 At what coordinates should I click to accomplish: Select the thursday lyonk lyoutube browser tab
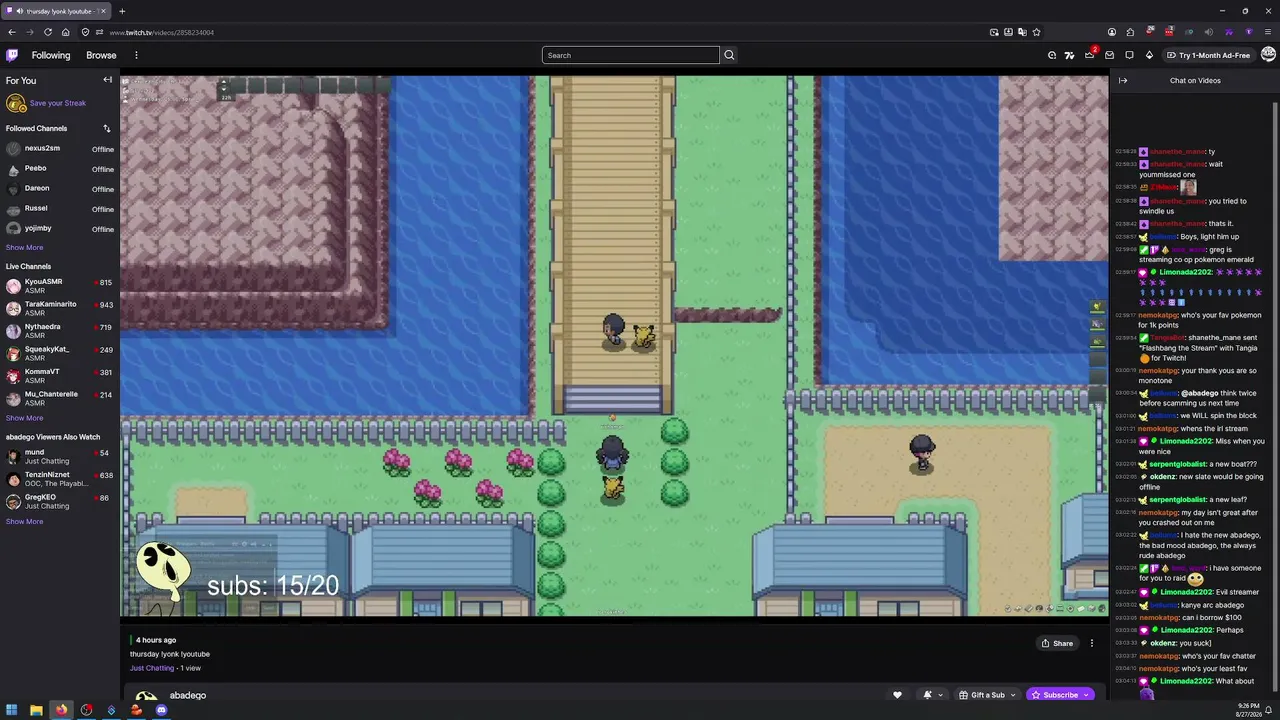coord(56,11)
